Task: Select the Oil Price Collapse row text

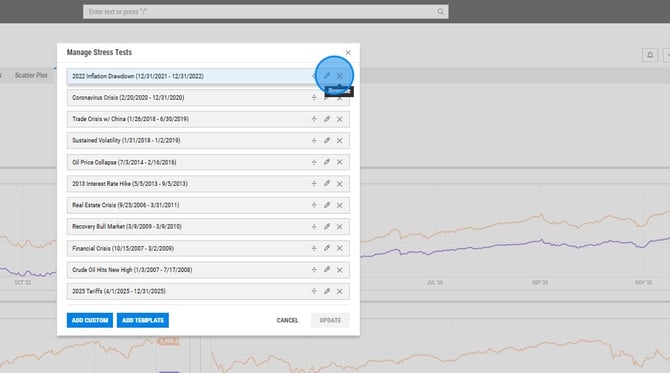Action: 124,162
